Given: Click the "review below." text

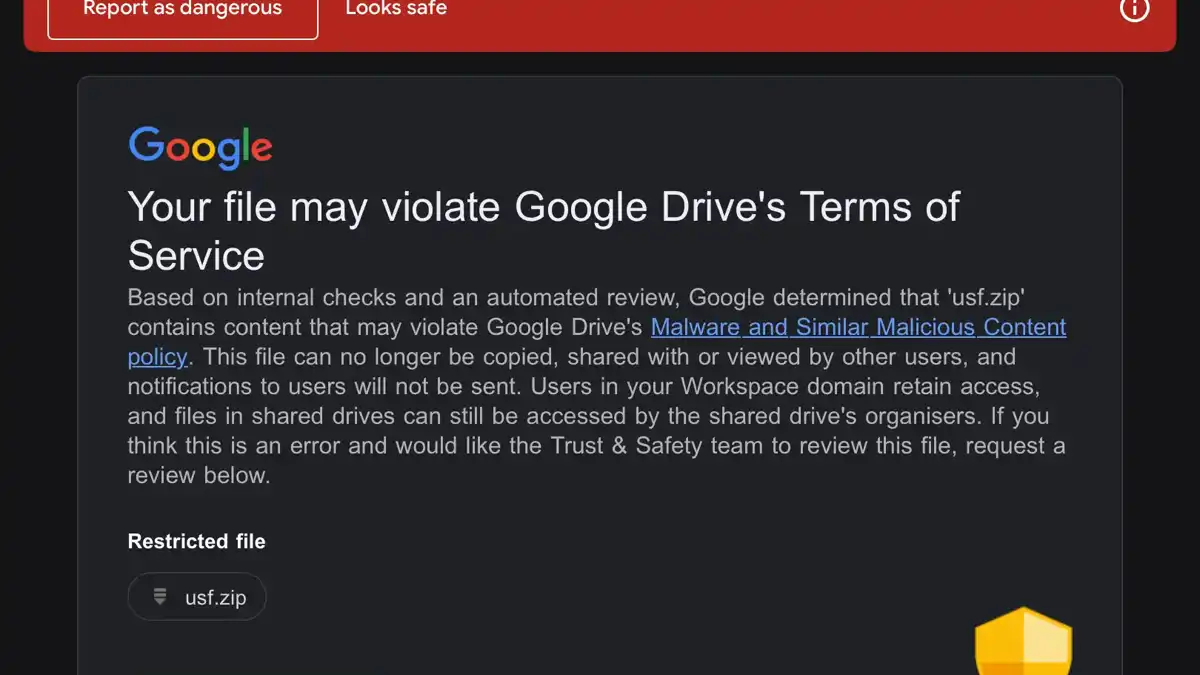Looking at the screenshot, I should pyautogui.click(x=199, y=476).
